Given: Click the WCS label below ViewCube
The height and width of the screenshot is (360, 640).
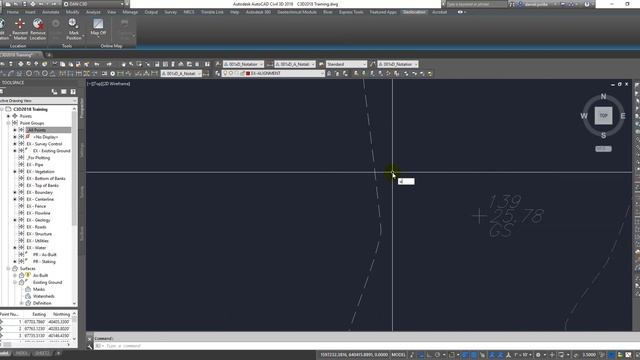Looking at the screenshot, I should 603,149.
